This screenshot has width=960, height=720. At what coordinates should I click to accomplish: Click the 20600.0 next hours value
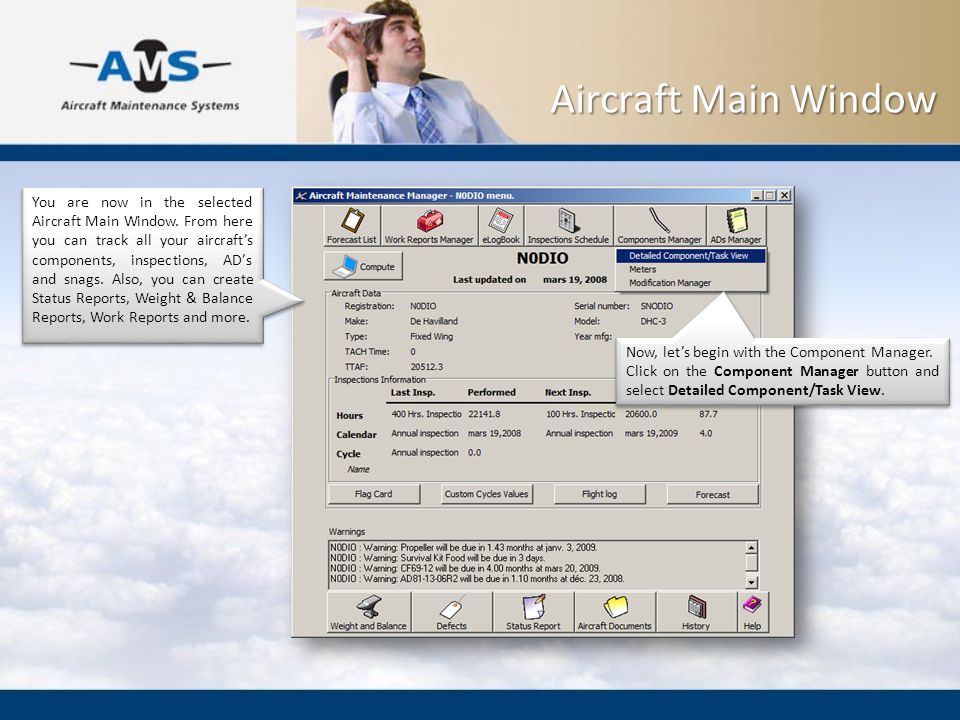click(641, 414)
